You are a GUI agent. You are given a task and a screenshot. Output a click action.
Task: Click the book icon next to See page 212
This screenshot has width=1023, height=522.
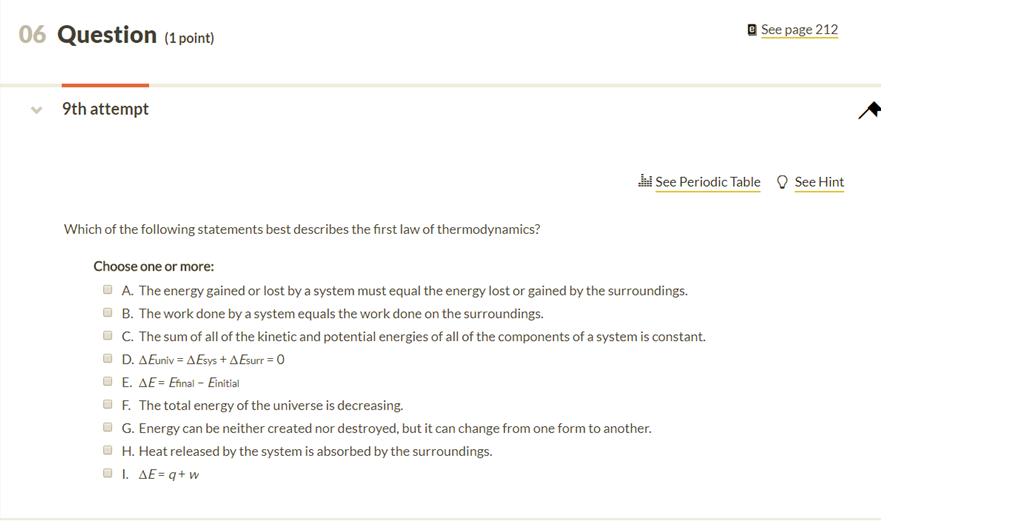tap(752, 29)
